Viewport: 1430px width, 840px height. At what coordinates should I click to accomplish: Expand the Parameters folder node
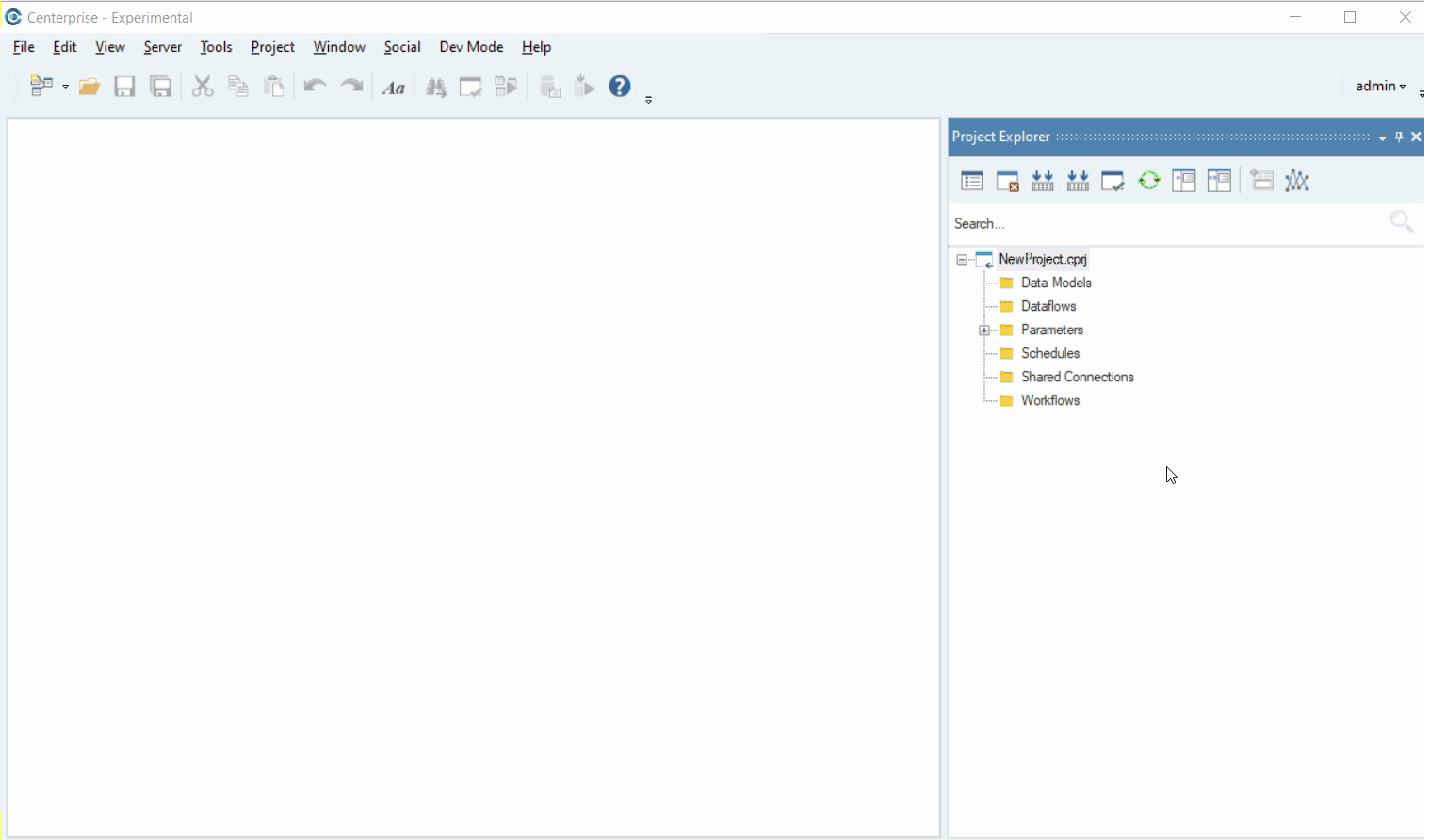(983, 331)
